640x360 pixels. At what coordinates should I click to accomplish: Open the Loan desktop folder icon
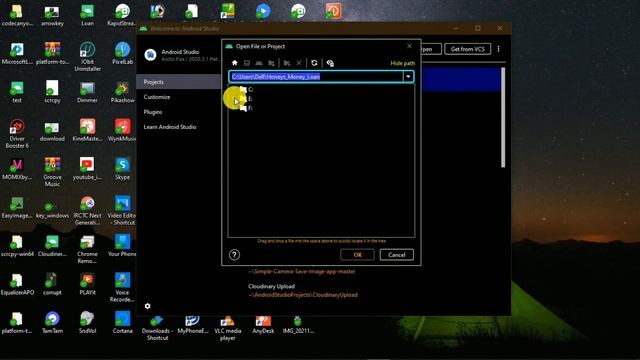[87, 15]
